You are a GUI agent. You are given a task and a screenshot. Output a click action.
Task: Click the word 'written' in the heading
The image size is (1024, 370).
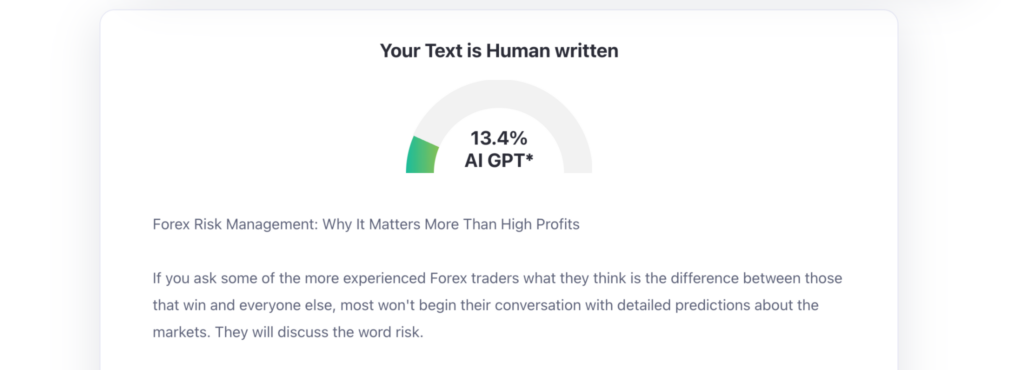(x=586, y=51)
